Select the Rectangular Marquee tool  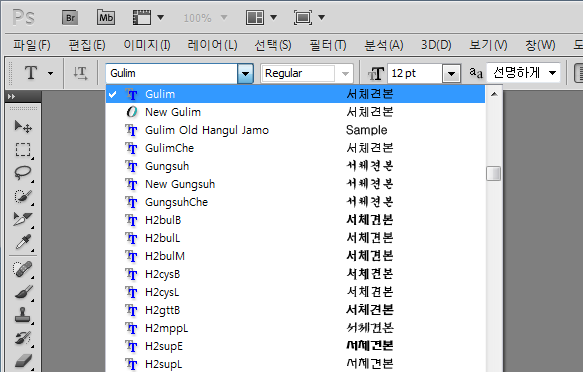click(x=23, y=150)
